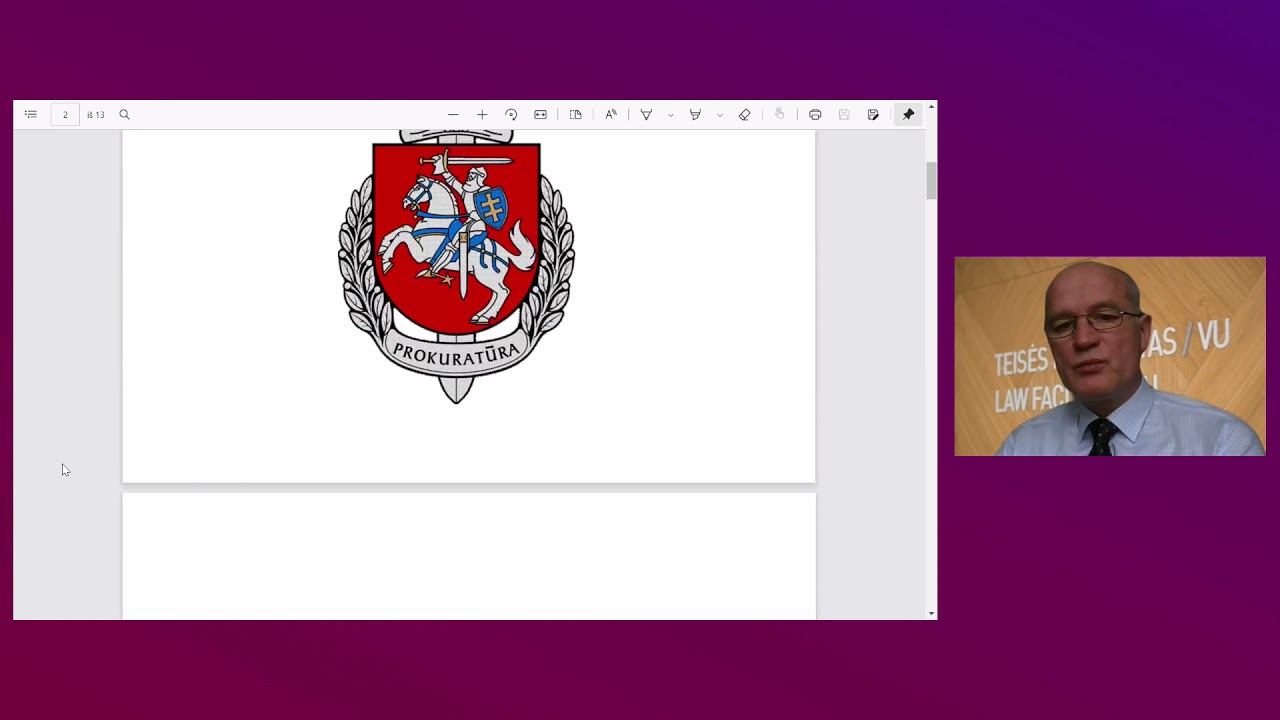Image resolution: width=1280 pixels, height=720 pixels.
Task: Open the search in document tool
Action: [125, 115]
